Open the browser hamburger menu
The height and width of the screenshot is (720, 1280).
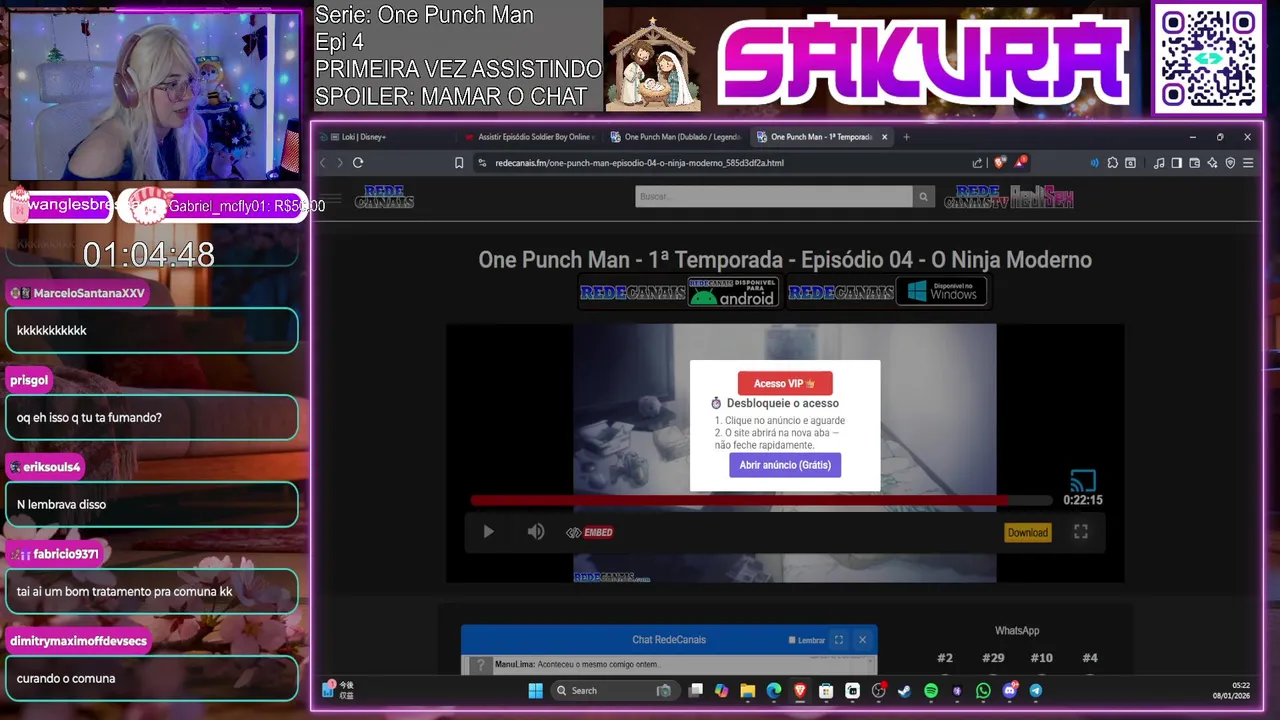pos(1248,163)
